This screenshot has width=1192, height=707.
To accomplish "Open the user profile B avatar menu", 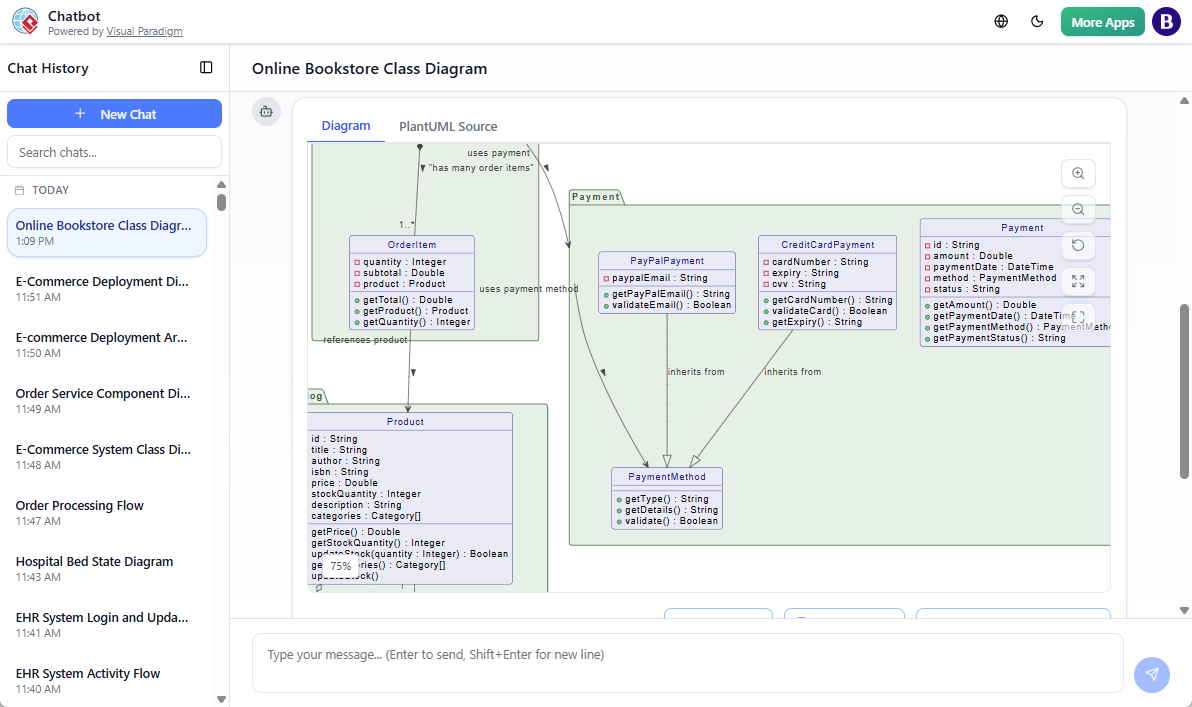I will click(x=1166, y=22).
